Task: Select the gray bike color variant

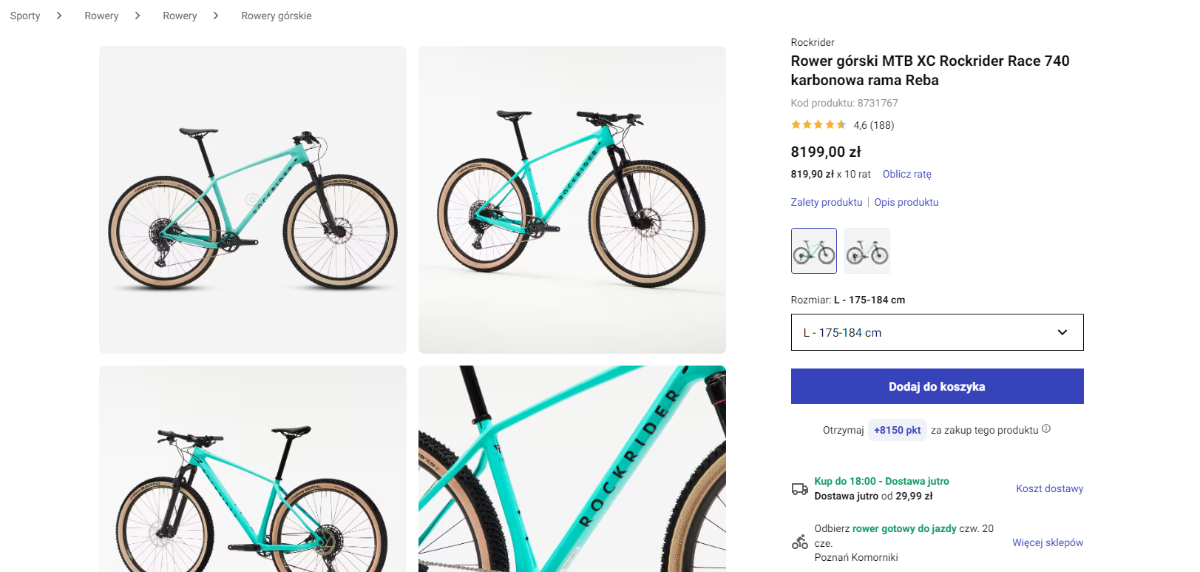Action: click(x=867, y=251)
